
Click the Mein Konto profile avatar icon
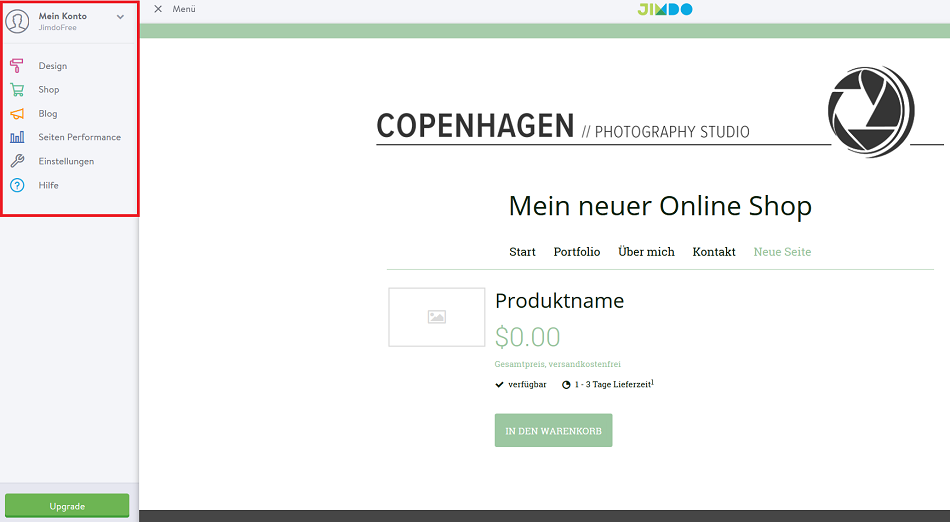coord(17,21)
